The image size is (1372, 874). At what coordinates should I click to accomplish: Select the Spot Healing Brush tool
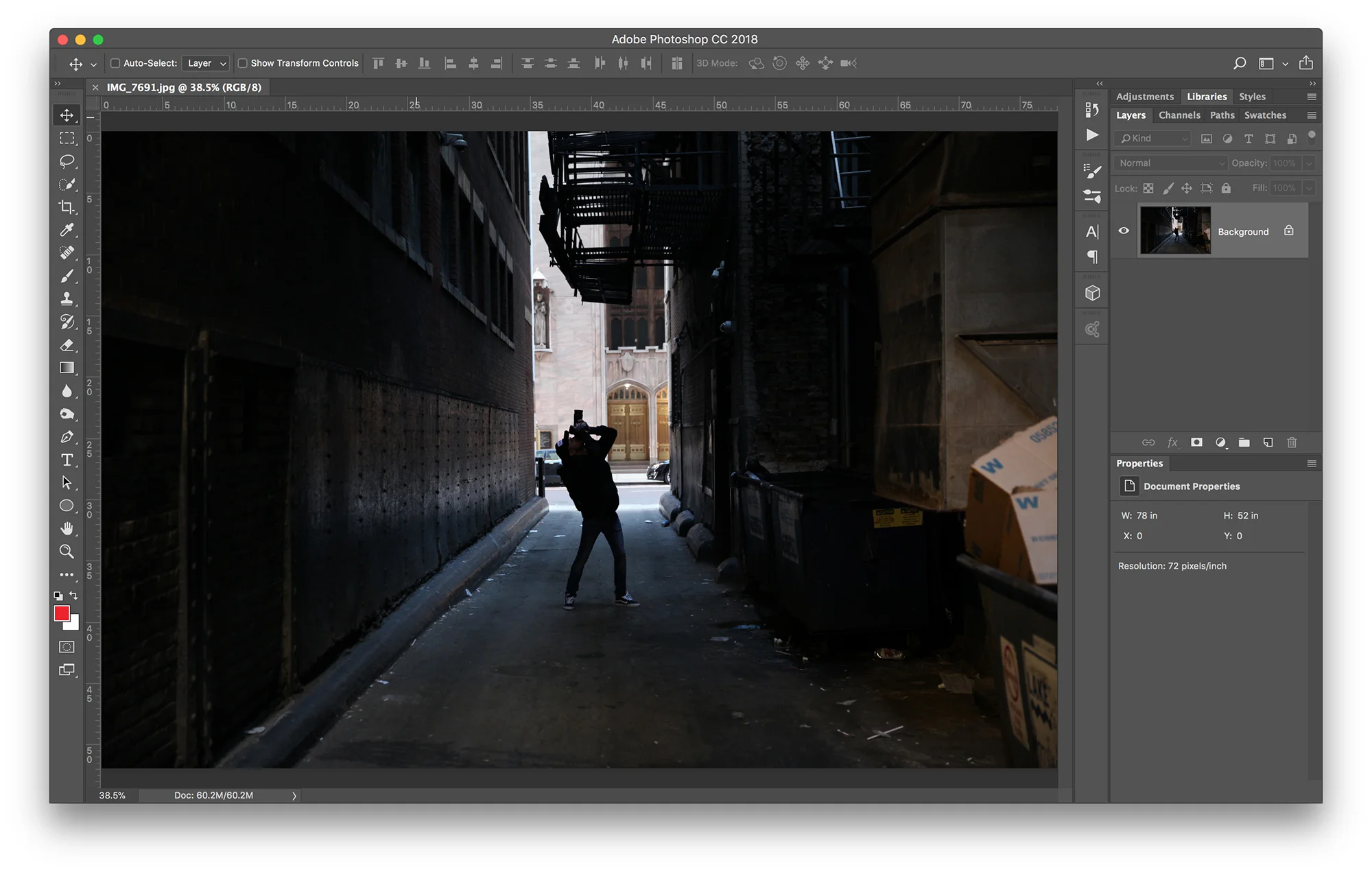click(x=67, y=252)
